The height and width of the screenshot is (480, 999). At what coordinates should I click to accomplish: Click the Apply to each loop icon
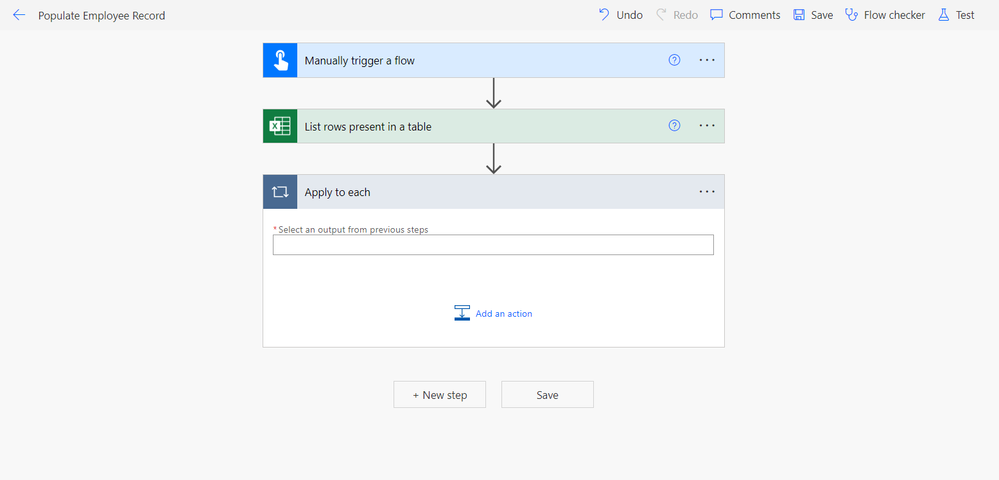pyautogui.click(x=280, y=192)
